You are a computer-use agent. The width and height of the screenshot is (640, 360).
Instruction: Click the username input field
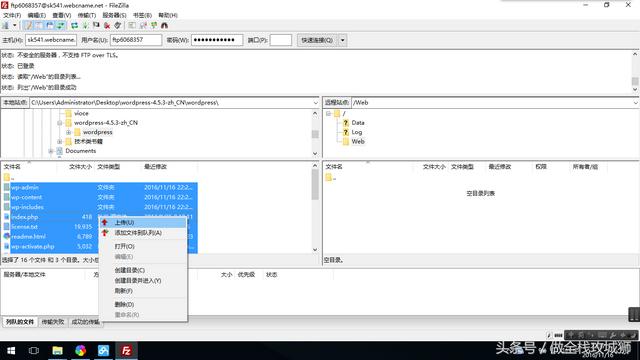point(136,40)
